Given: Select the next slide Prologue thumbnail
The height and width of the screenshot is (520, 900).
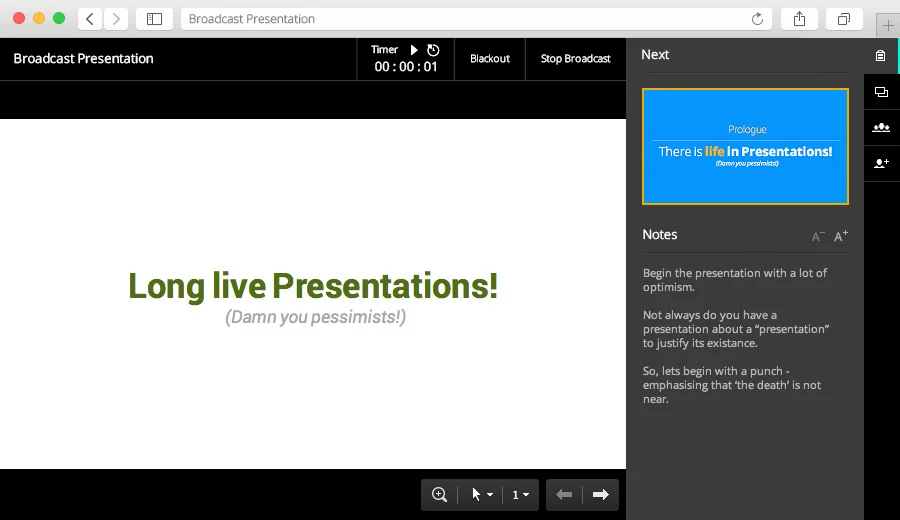Looking at the screenshot, I should [x=745, y=146].
